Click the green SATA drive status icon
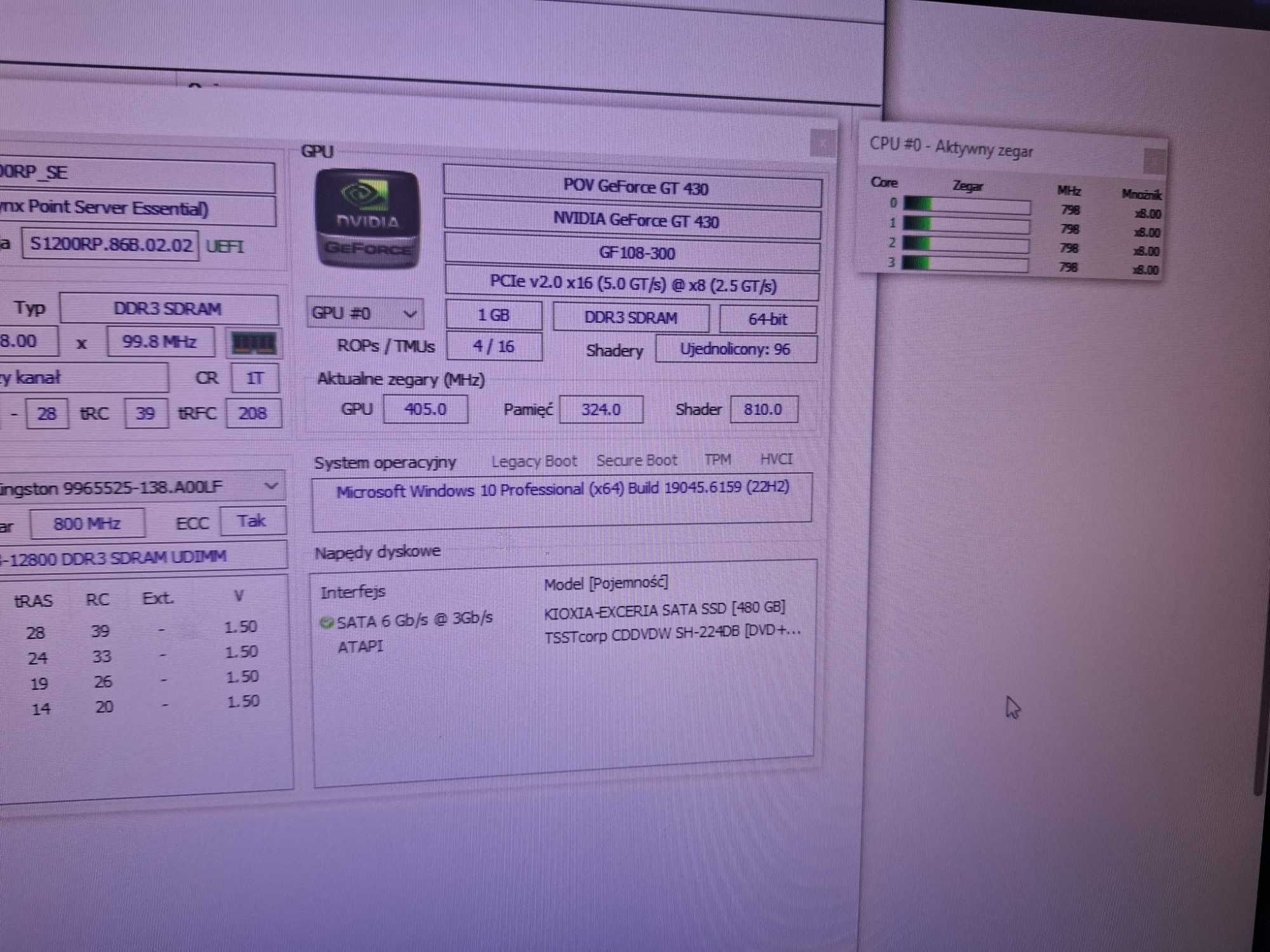Viewport: 1270px width, 952px height. tap(326, 623)
